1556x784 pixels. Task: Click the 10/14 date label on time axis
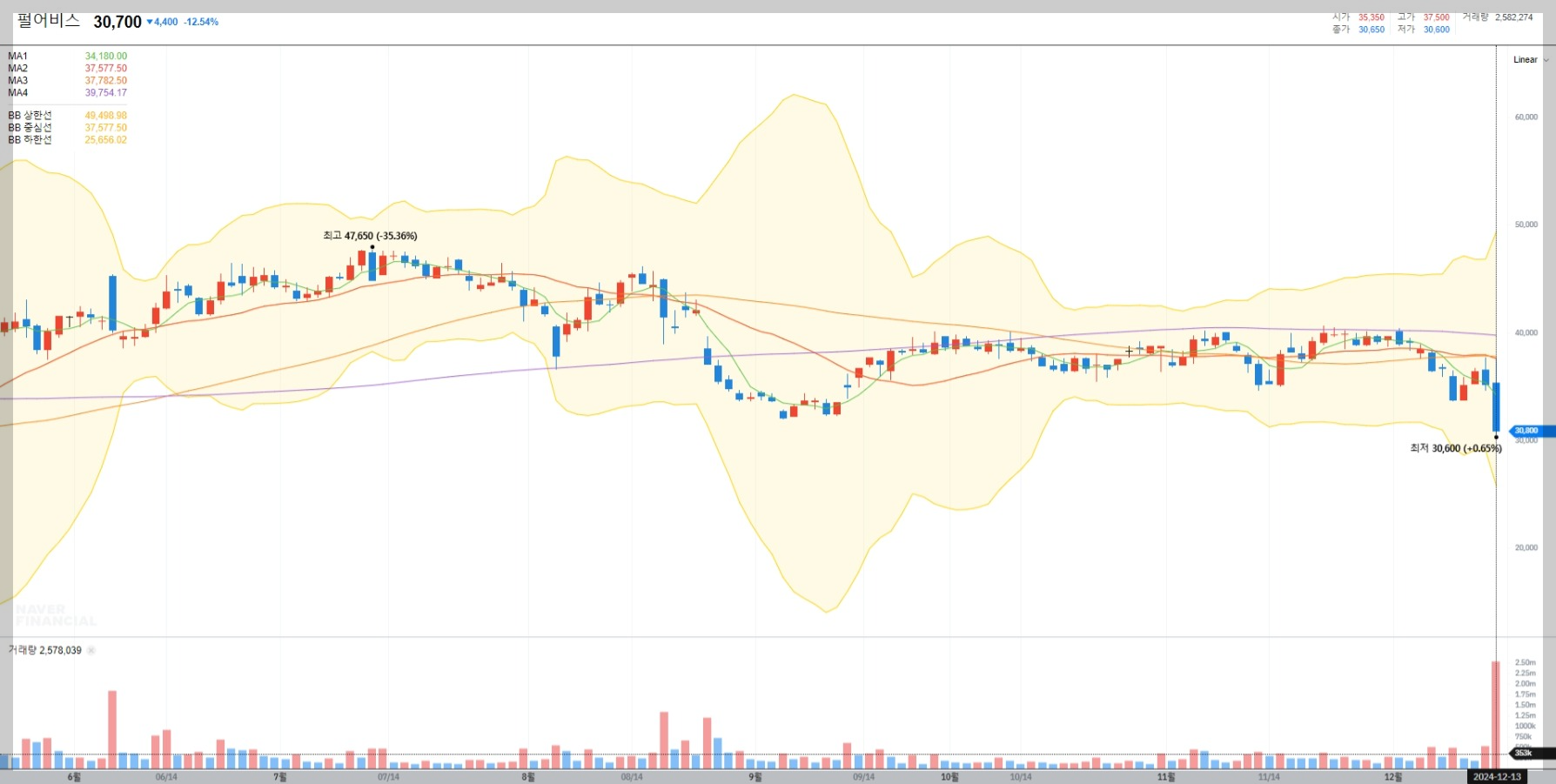(1021, 777)
